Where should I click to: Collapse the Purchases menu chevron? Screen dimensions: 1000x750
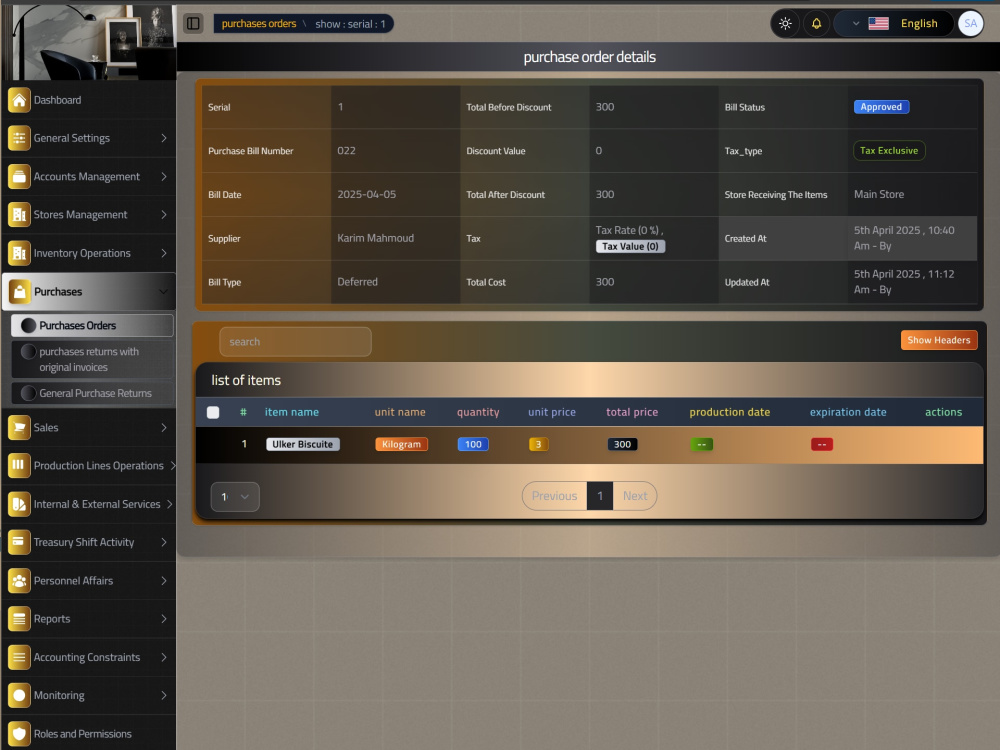pyautogui.click(x=164, y=291)
